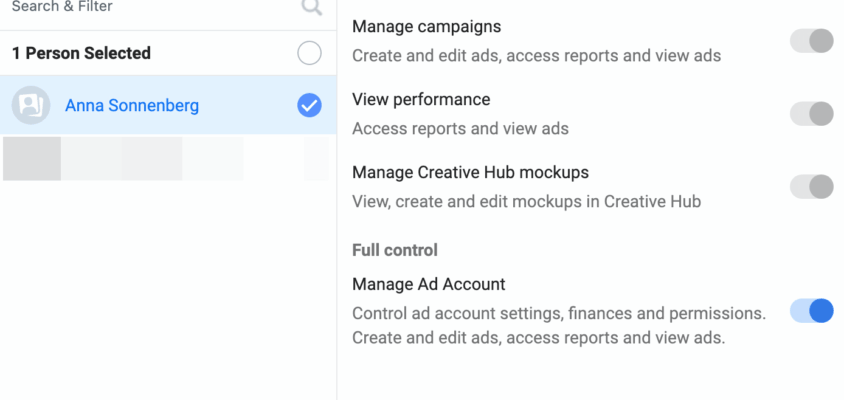The width and height of the screenshot is (844, 400).
Task: Turn on the View performance switch
Action: (x=811, y=114)
